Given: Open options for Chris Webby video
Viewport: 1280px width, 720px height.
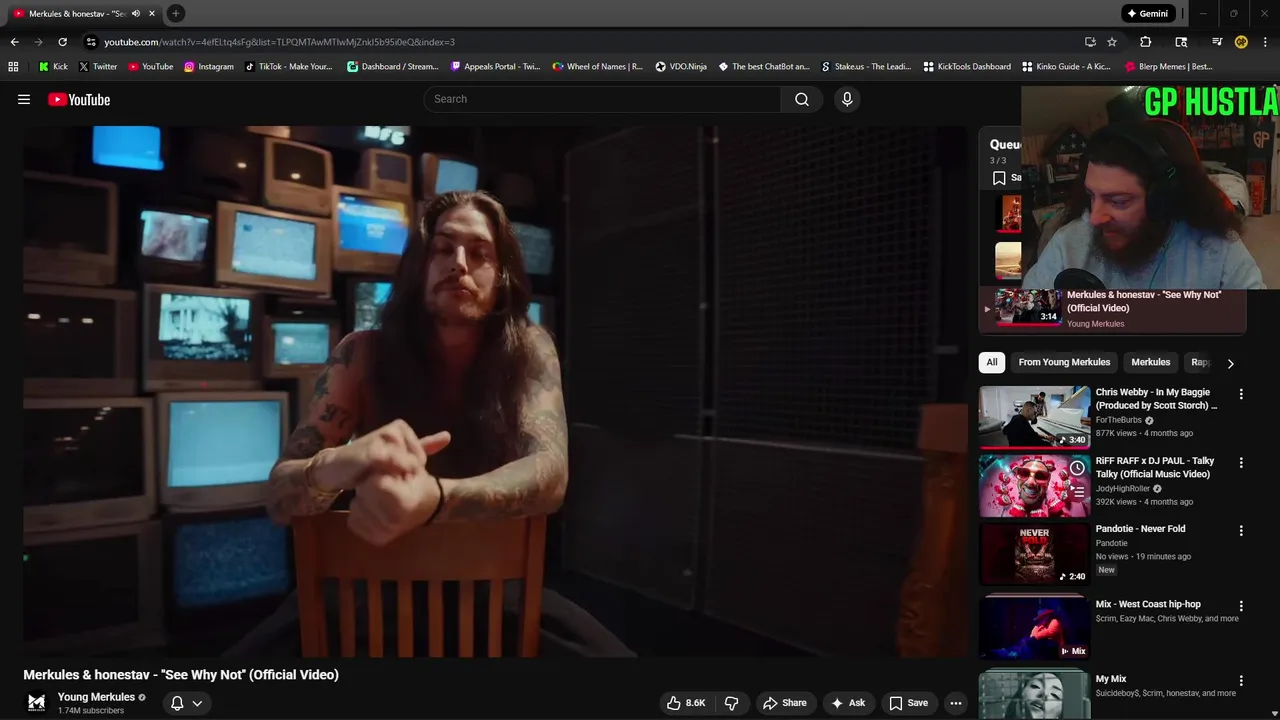Looking at the screenshot, I should tap(1241, 394).
